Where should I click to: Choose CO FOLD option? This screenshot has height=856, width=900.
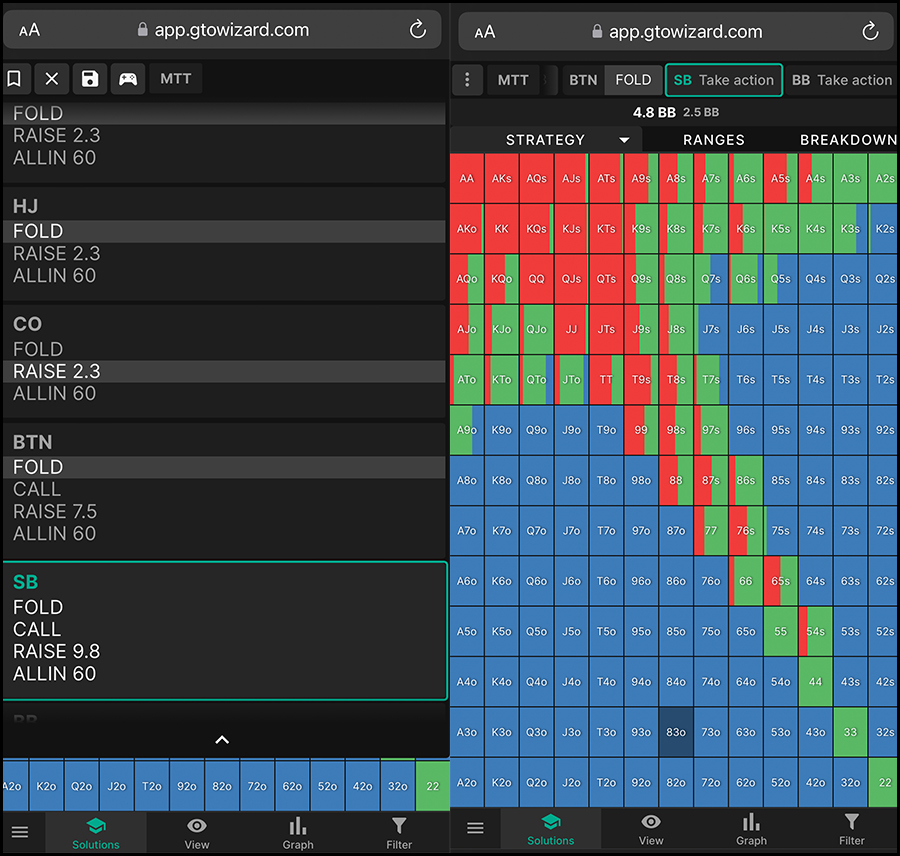point(224,349)
